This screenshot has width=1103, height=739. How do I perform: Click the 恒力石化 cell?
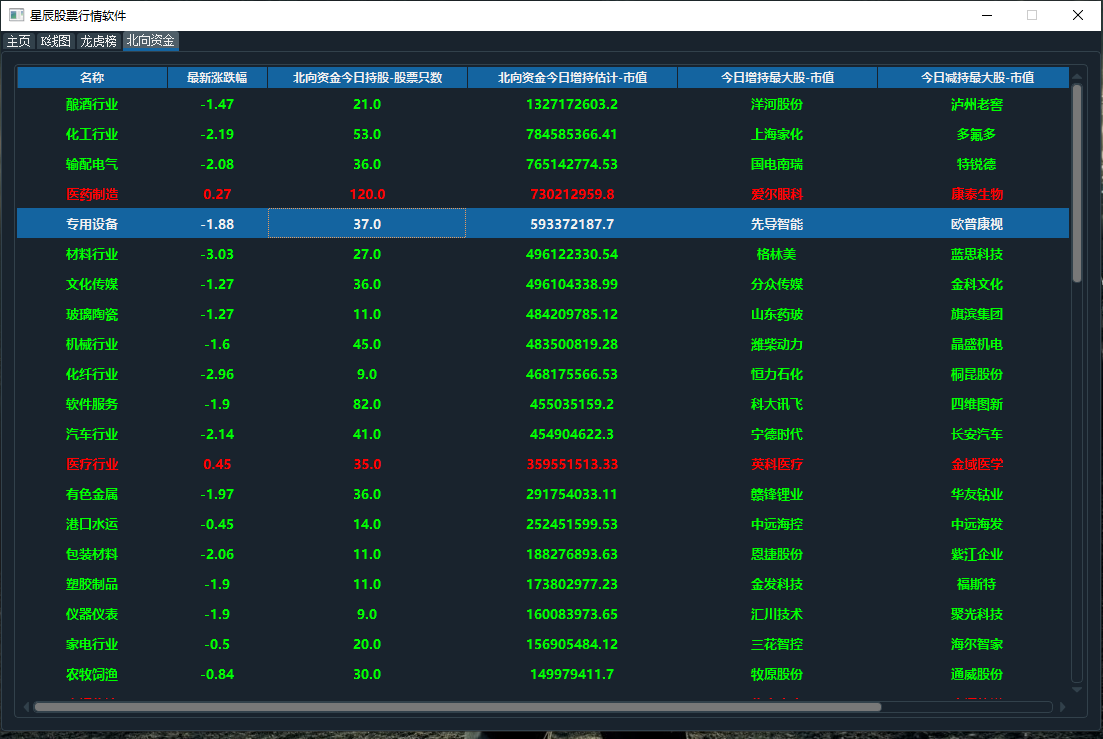tap(777, 374)
